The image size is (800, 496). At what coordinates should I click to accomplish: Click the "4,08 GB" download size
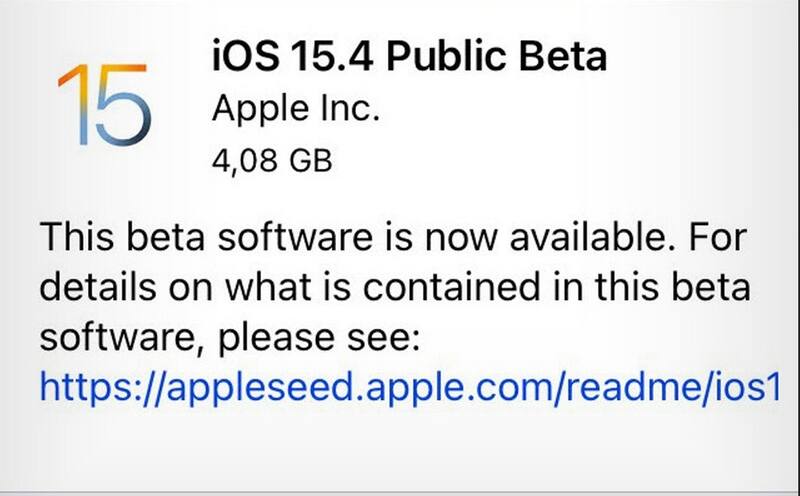[272, 158]
